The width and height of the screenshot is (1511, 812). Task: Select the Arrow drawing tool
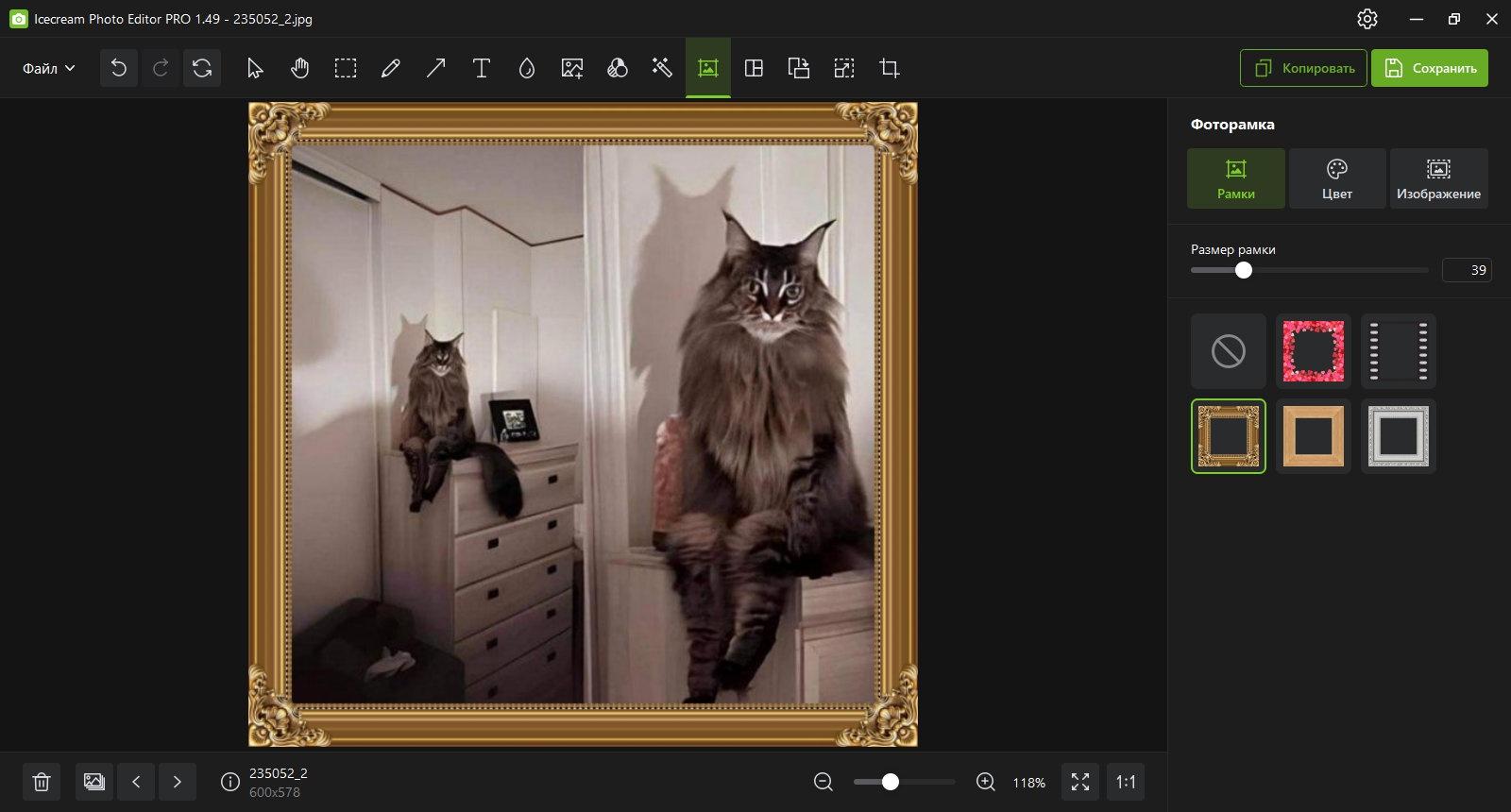click(436, 68)
